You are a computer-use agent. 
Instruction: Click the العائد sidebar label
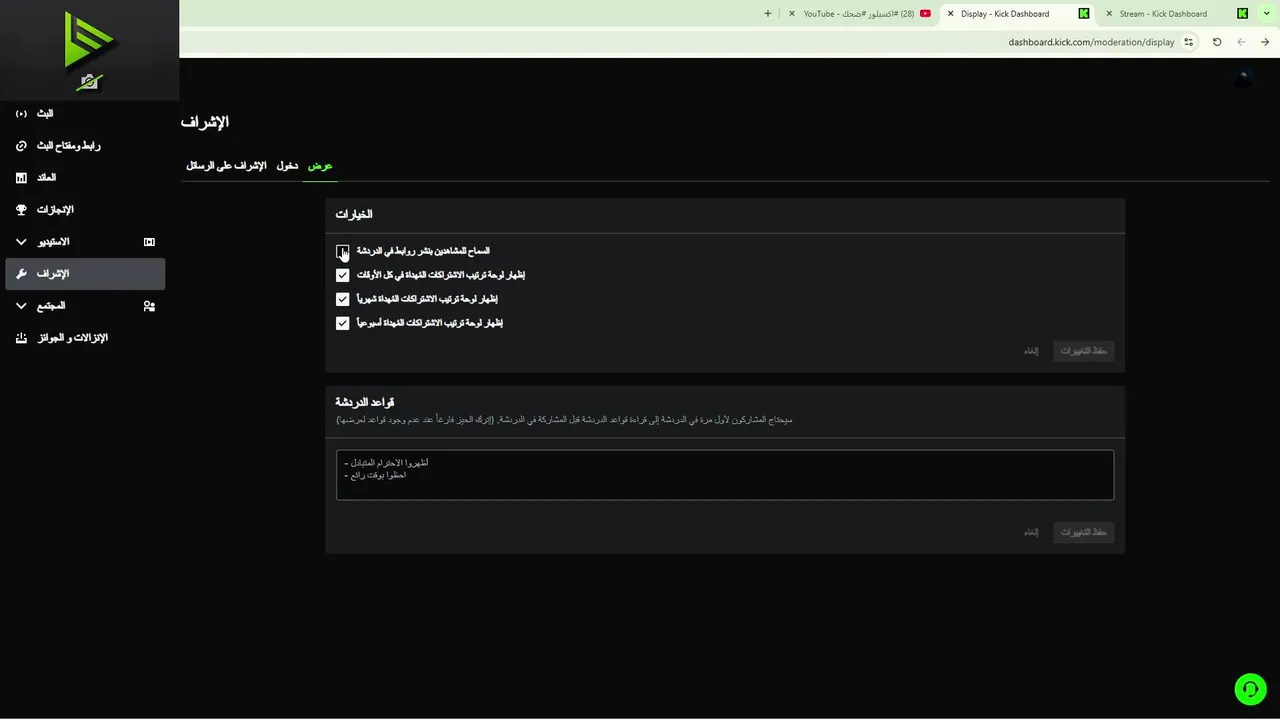[47, 178]
